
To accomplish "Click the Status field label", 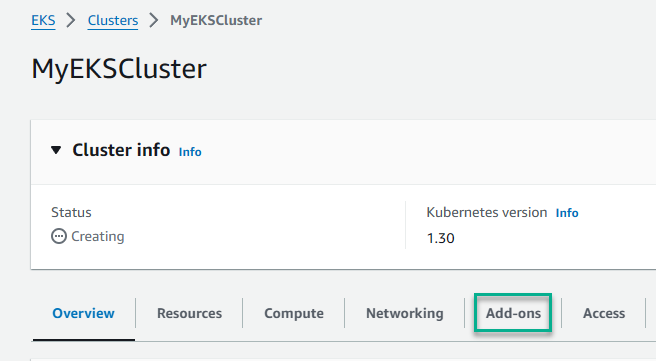I will 71,213.
